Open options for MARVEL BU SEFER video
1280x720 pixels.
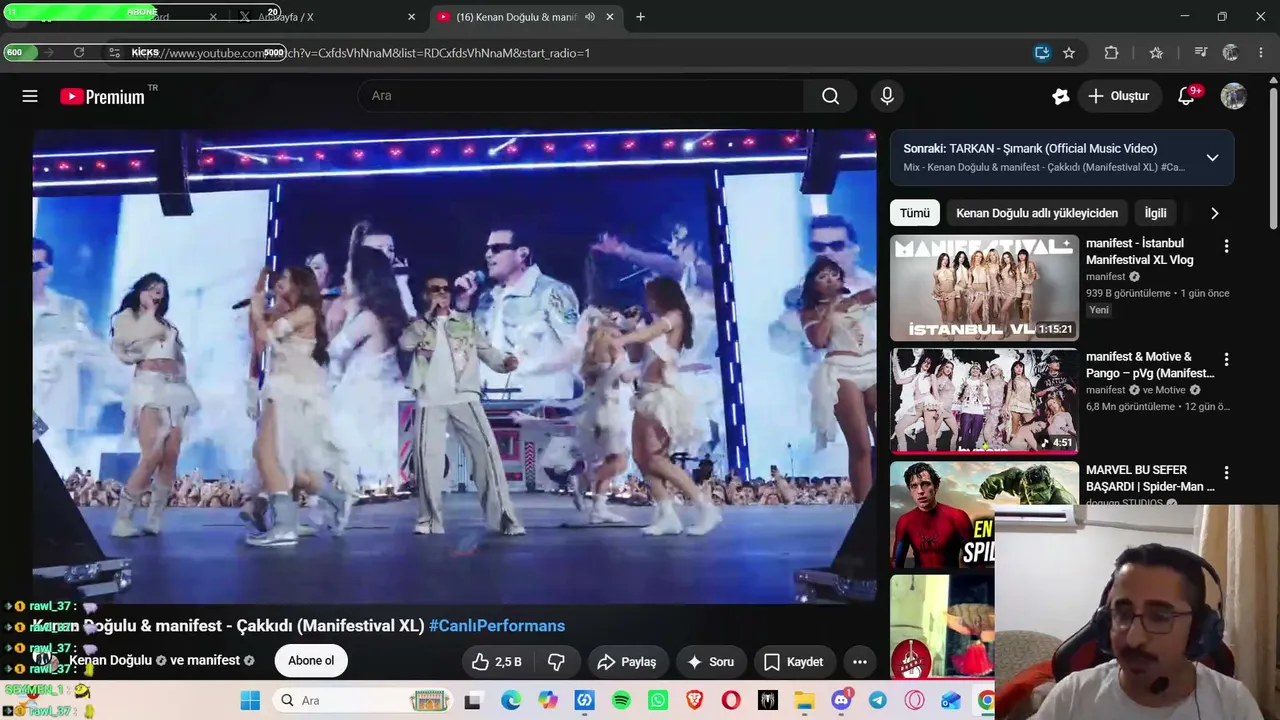(1226, 472)
